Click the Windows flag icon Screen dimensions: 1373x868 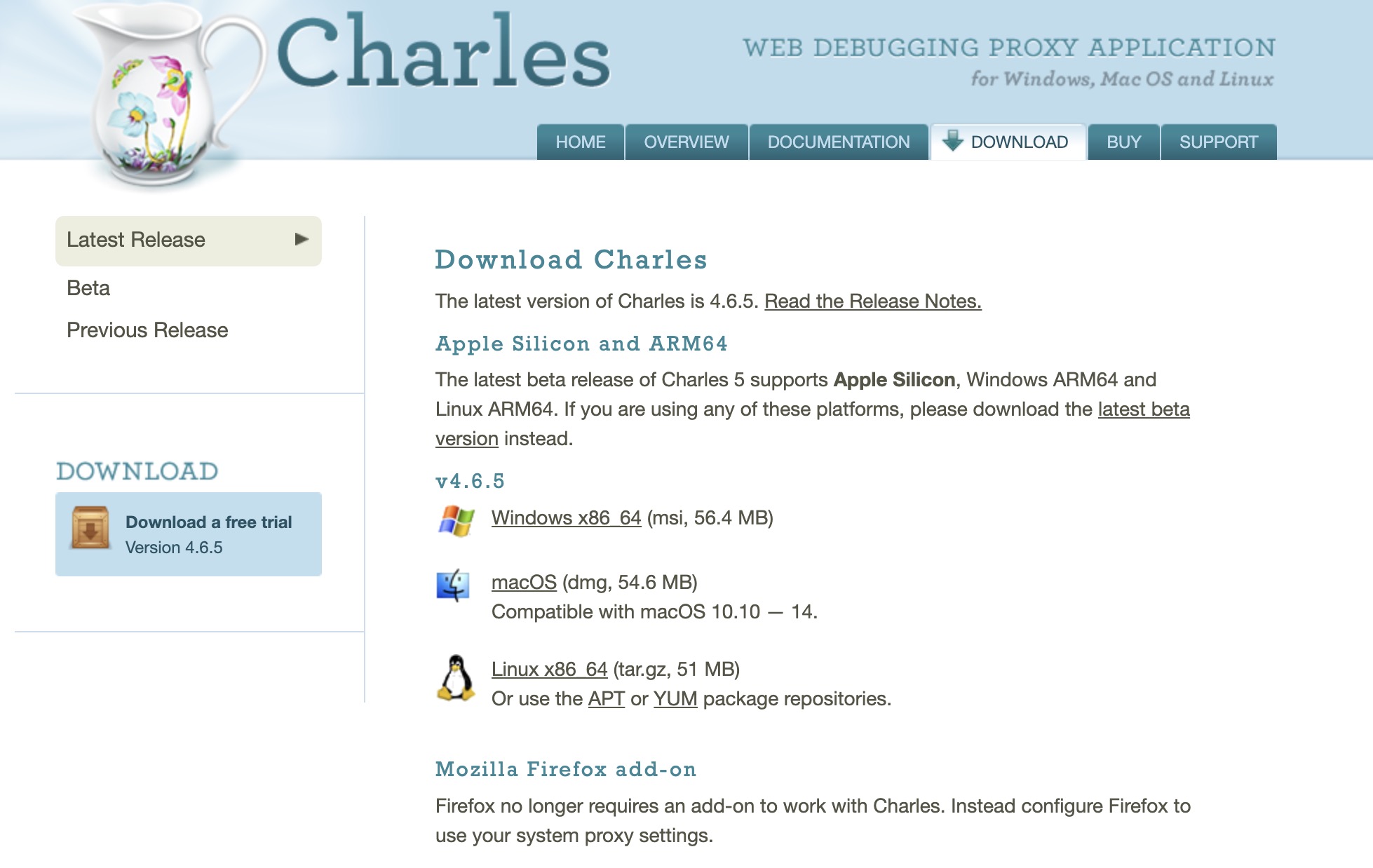[456, 521]
